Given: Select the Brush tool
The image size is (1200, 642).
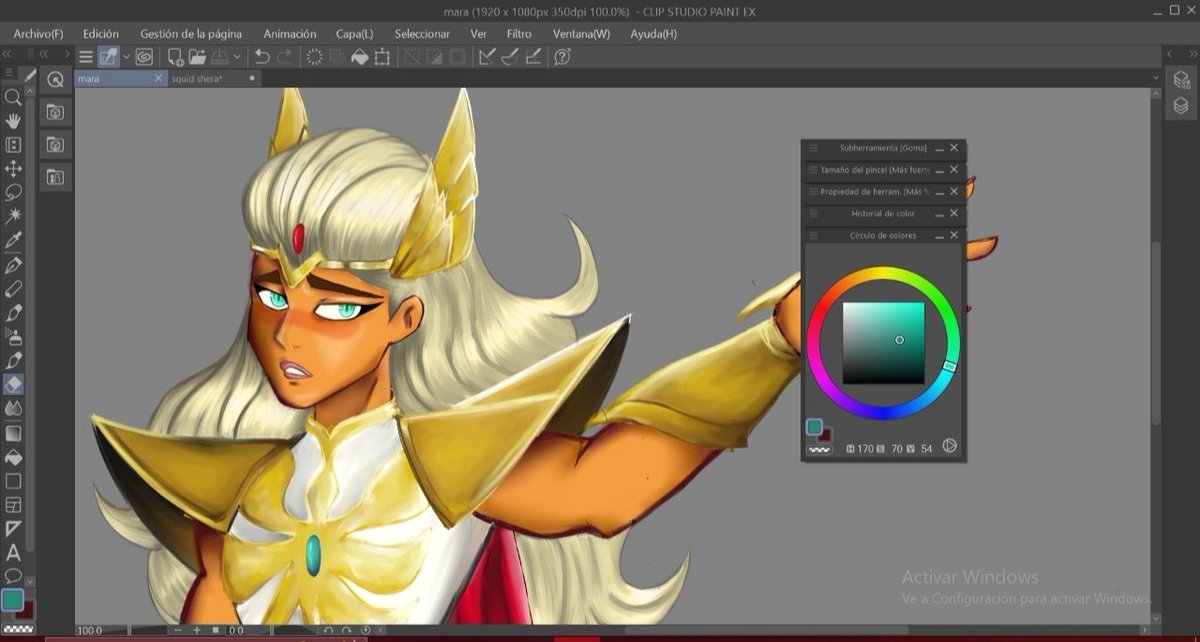Looking at the screenshot, I should point(13,312).
